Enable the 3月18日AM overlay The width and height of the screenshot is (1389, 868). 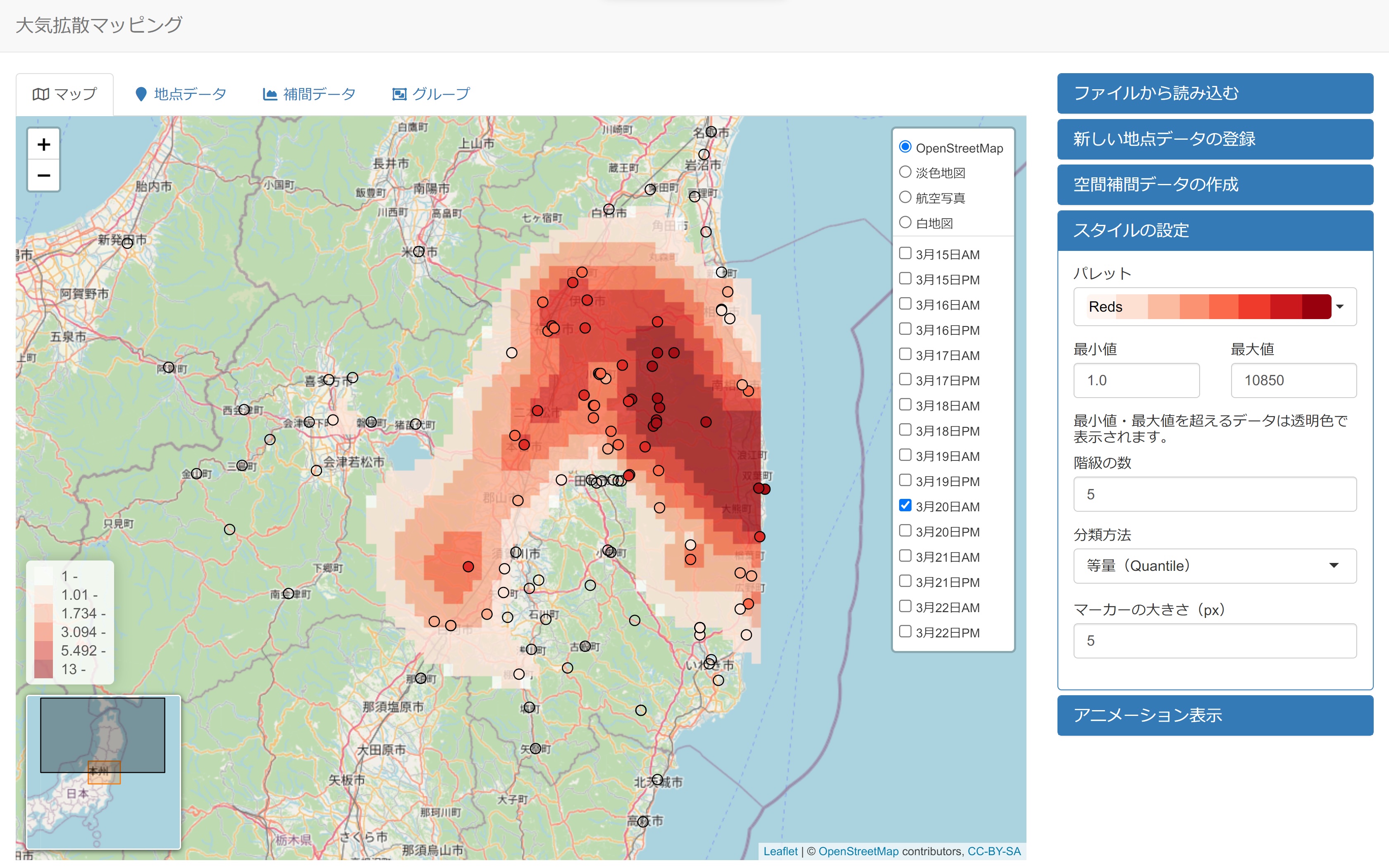click(x=905, y=405)
